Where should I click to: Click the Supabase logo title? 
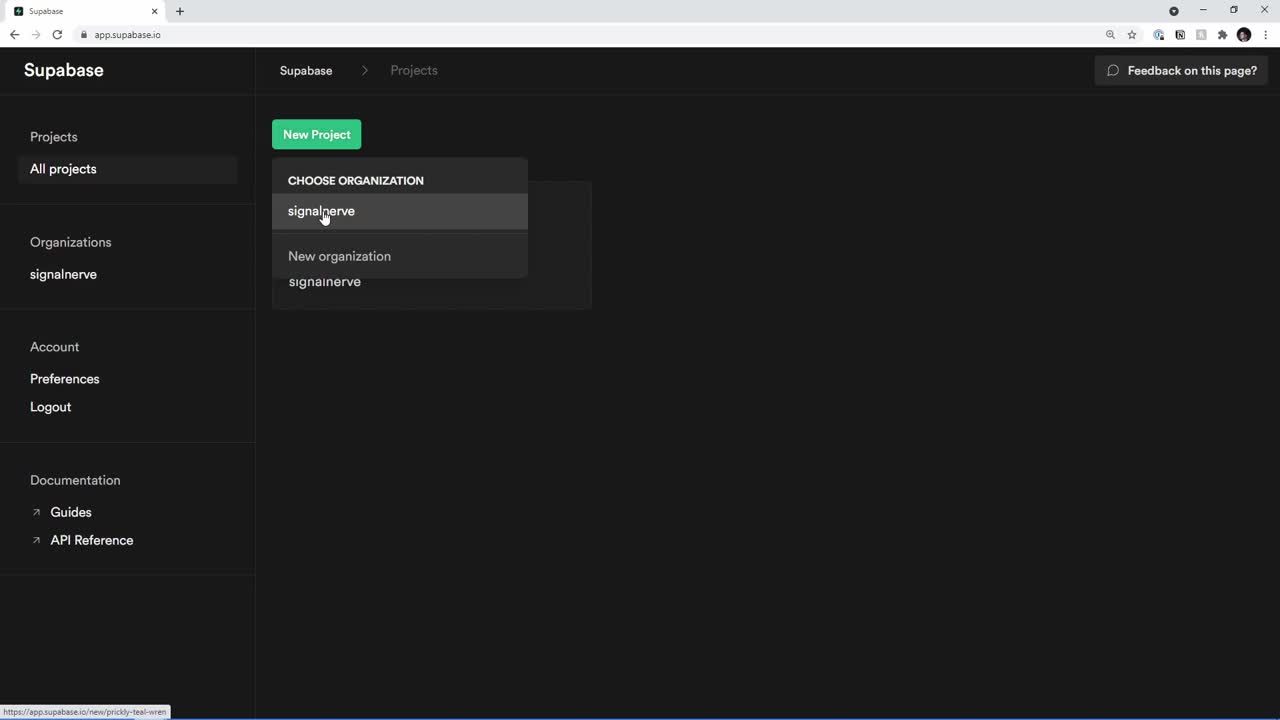pos(63,70)
